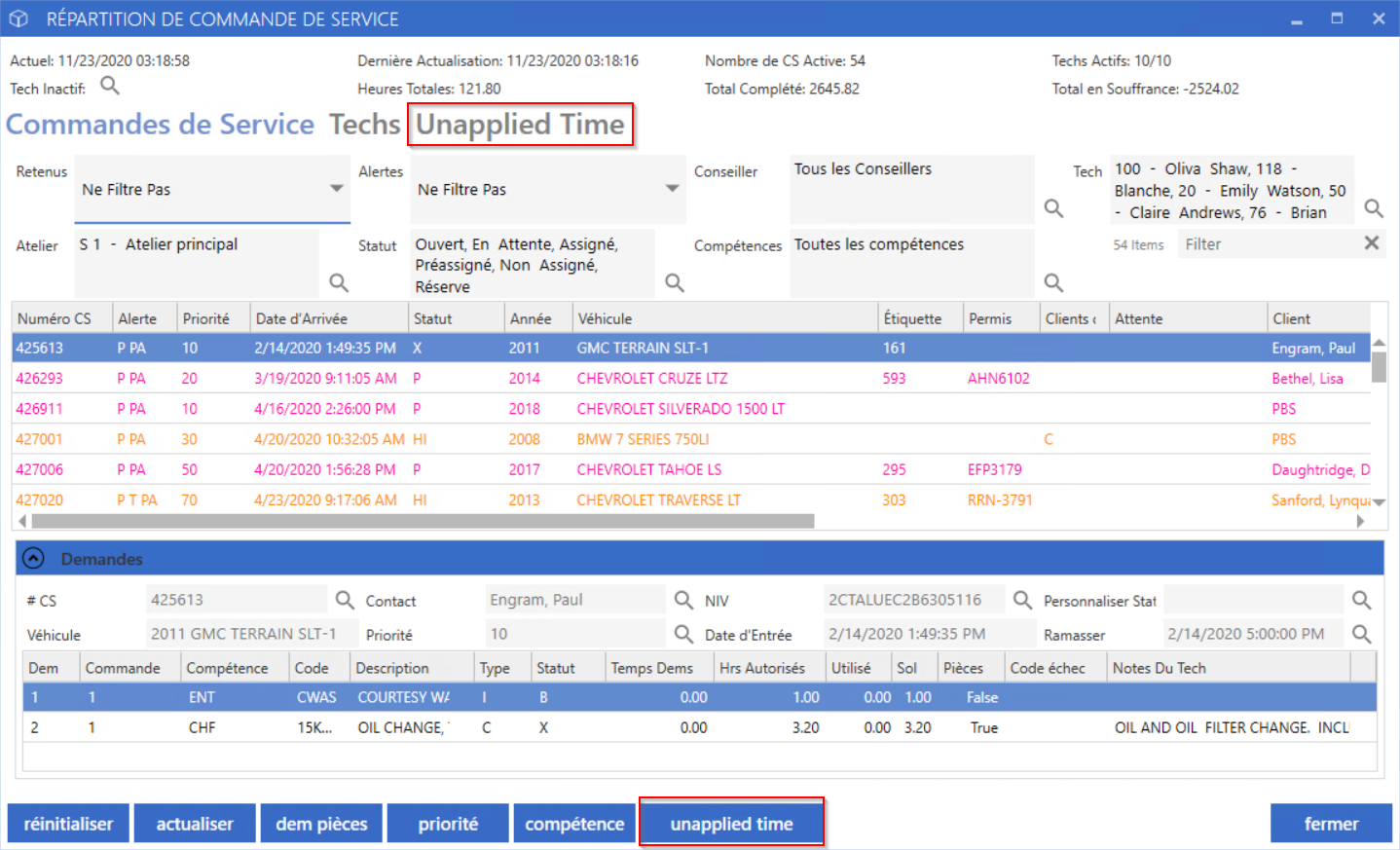Click the unapplied time button
Viewport: 1400px width, 850px height.
pyautogui.click(x=731, y=824)
